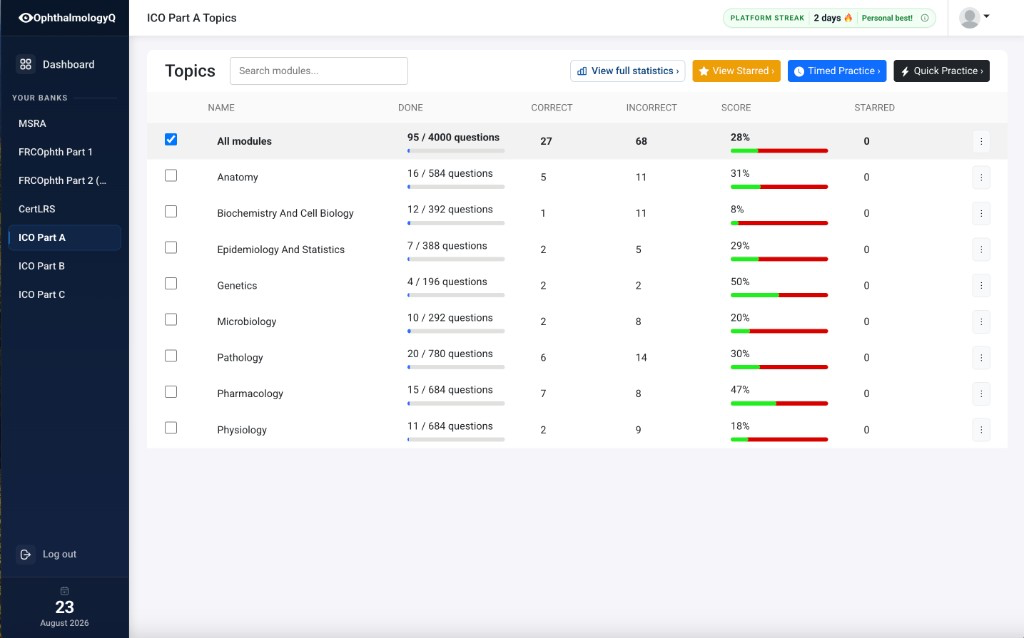Open the three-dot menu for Anatomy row
The image size is (1024, 638).
click(x=981, y=177)
